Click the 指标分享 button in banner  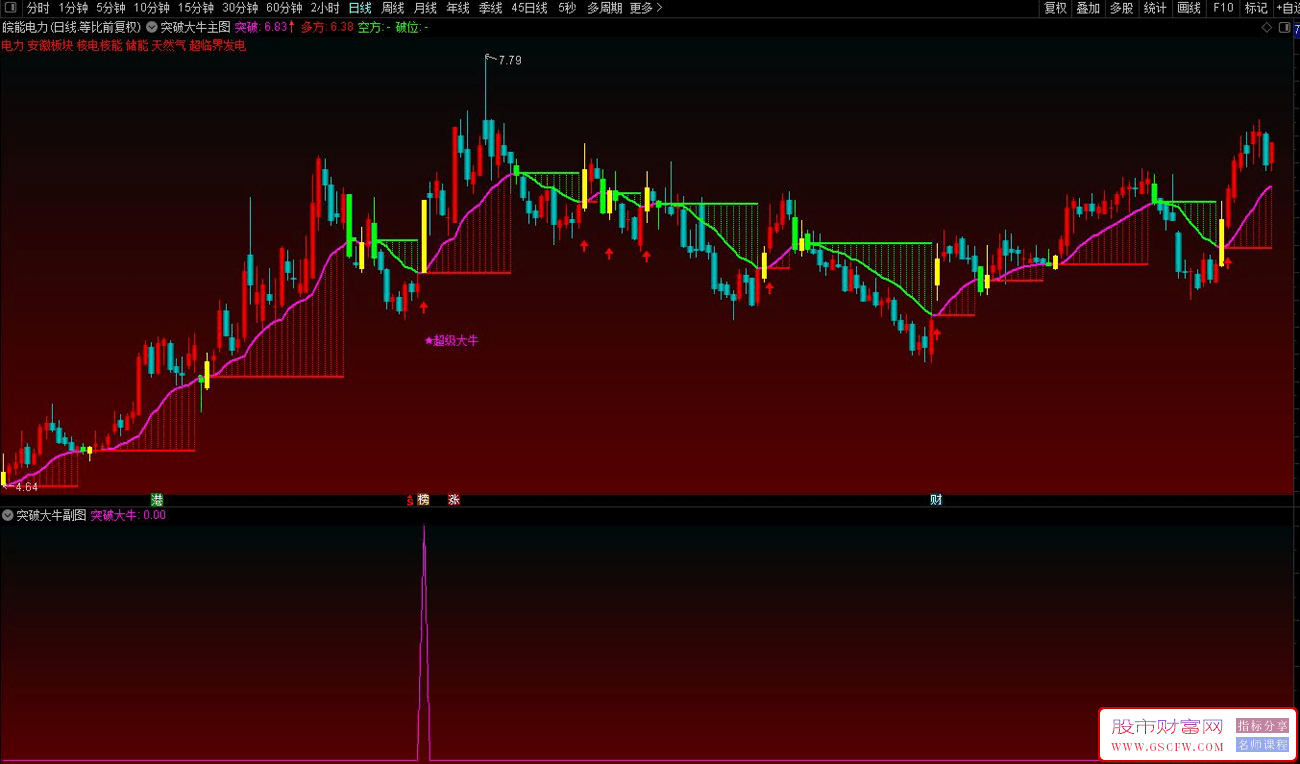pyautogui.click(x=1263, y=726)
